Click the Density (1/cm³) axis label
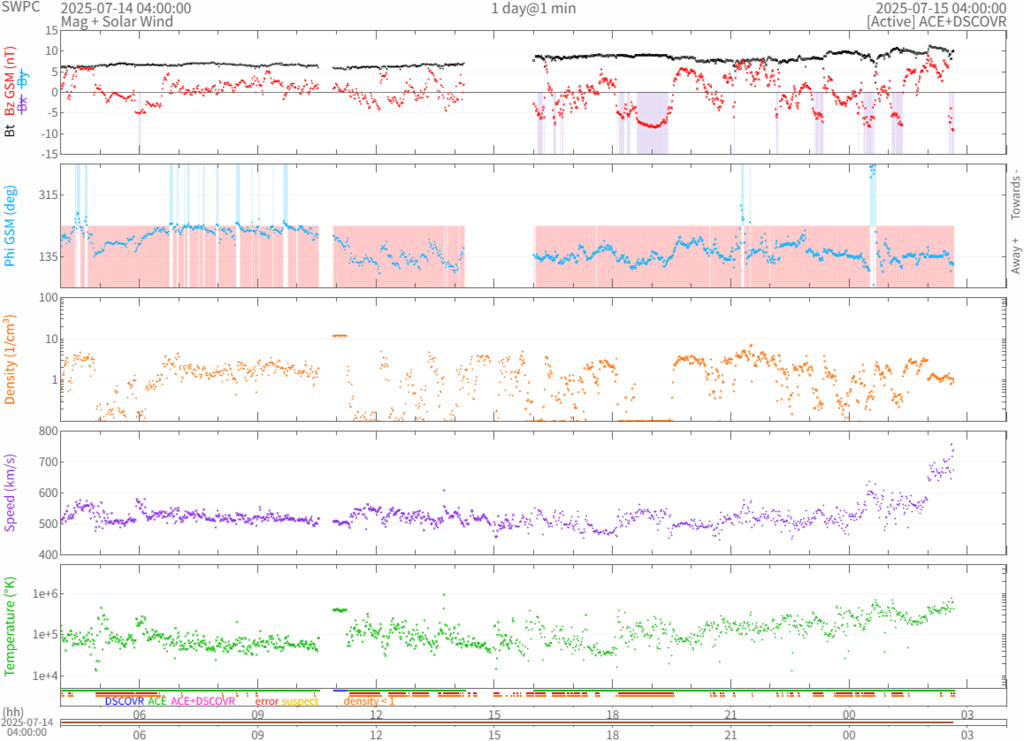Screen dimensions: 1024x741 tap(10, 359)
